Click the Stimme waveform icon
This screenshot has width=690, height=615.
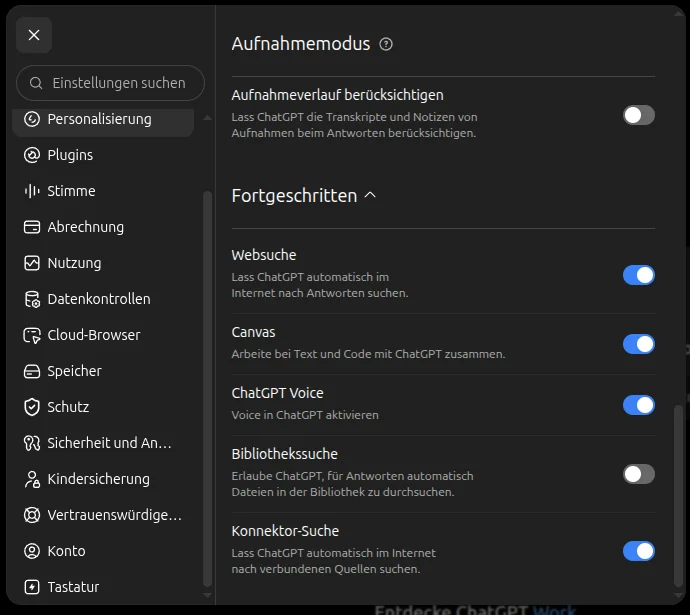(x=32, y=191)
